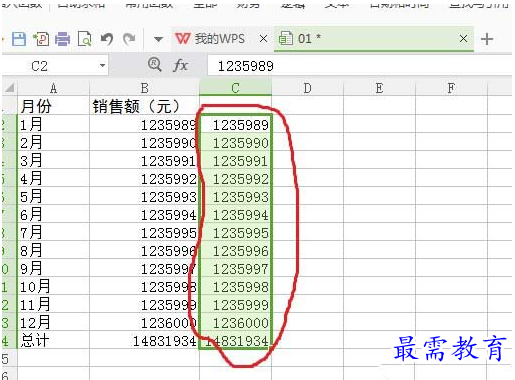Click cell containing 6月
The image size is (515, 380).
click(53, 215)
